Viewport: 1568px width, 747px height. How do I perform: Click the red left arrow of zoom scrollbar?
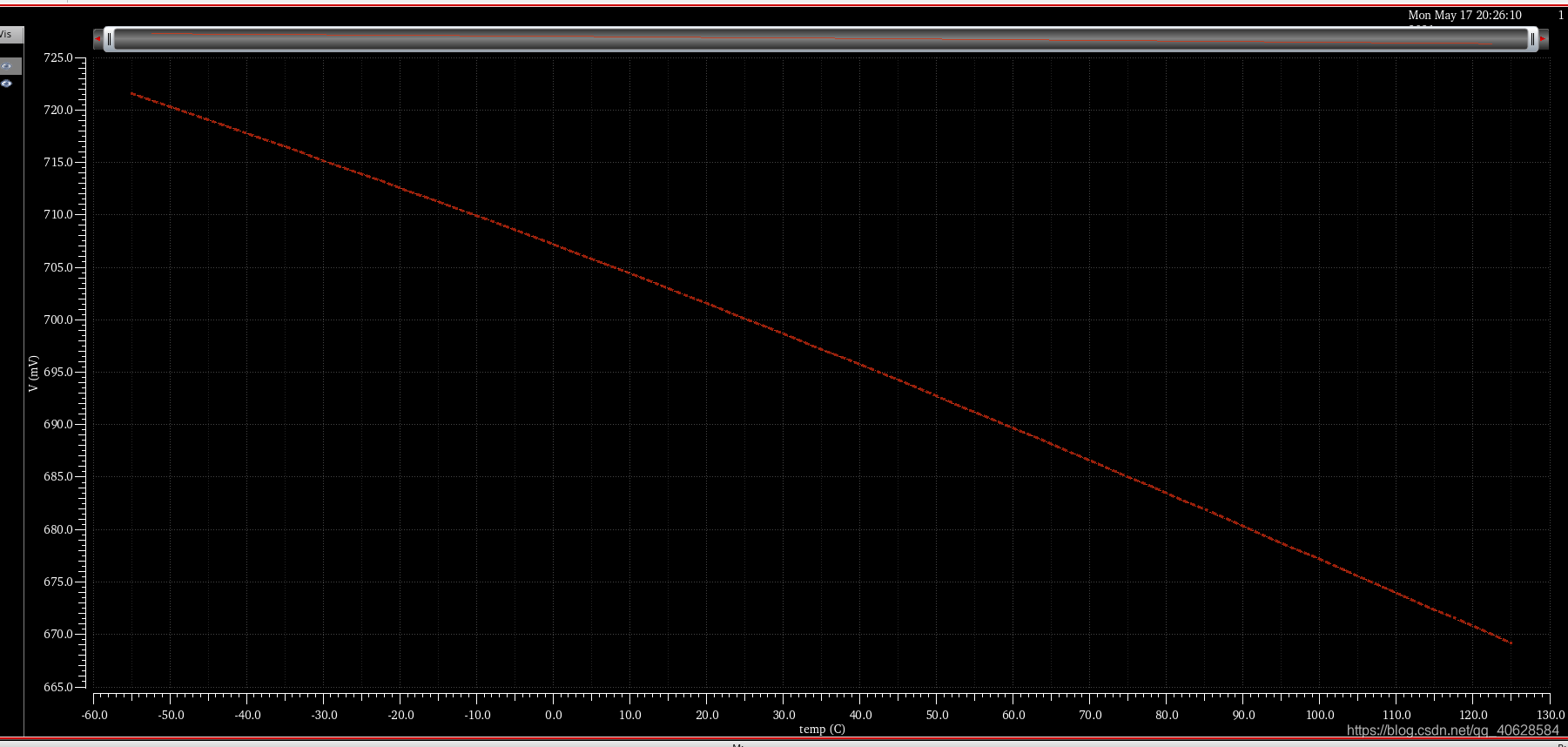pos(98,39)
